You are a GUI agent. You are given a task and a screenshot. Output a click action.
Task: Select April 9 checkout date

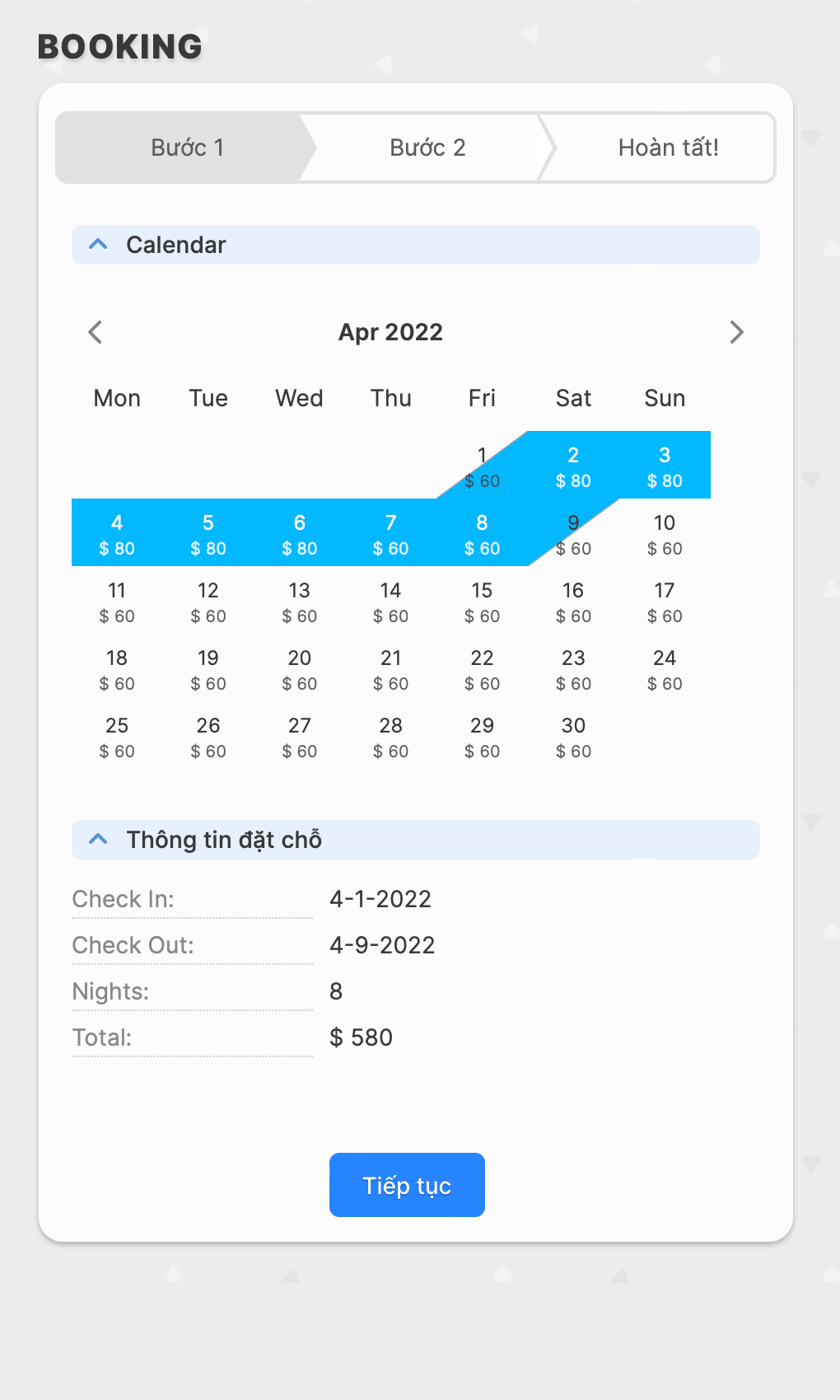(573, 533)
